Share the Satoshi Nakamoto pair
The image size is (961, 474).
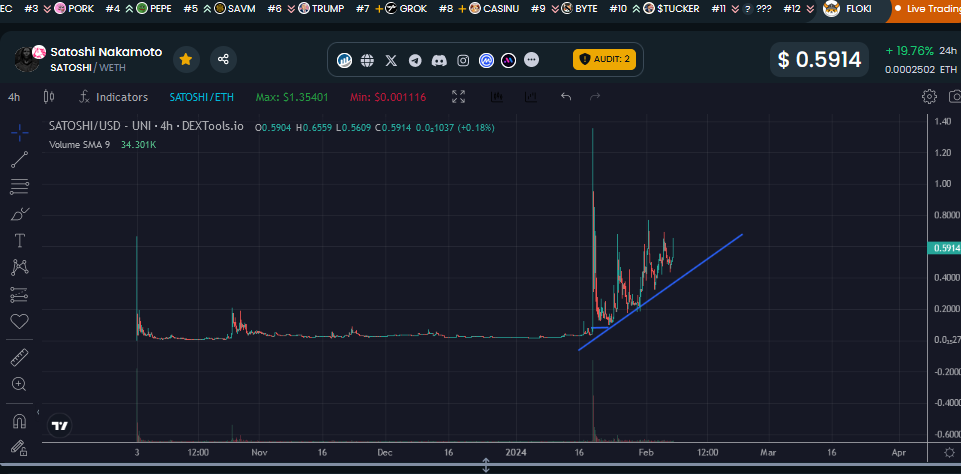coord(223,59)
